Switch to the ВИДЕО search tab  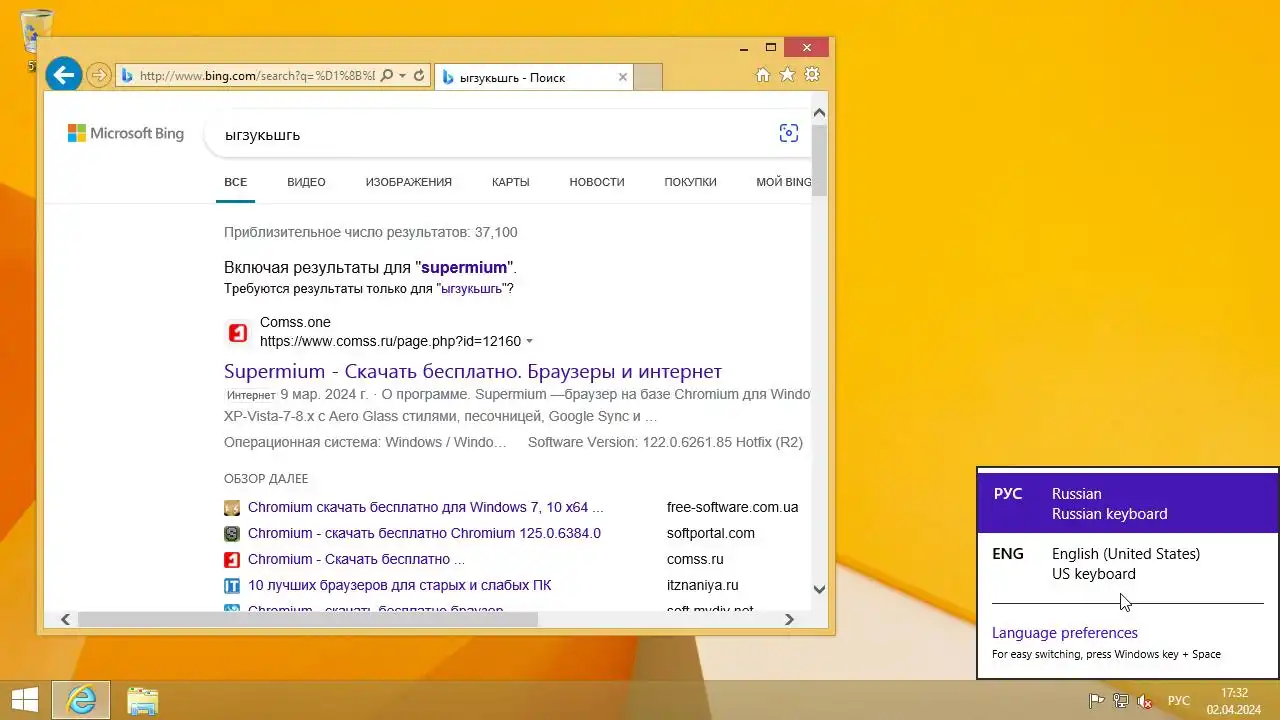pos(306,182)
